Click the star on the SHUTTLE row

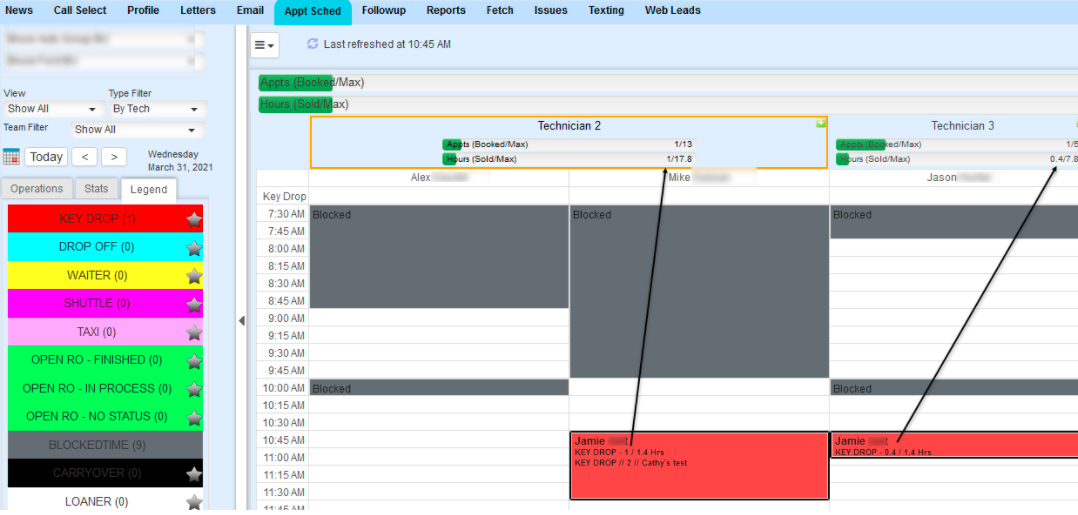tap(194, 304)
